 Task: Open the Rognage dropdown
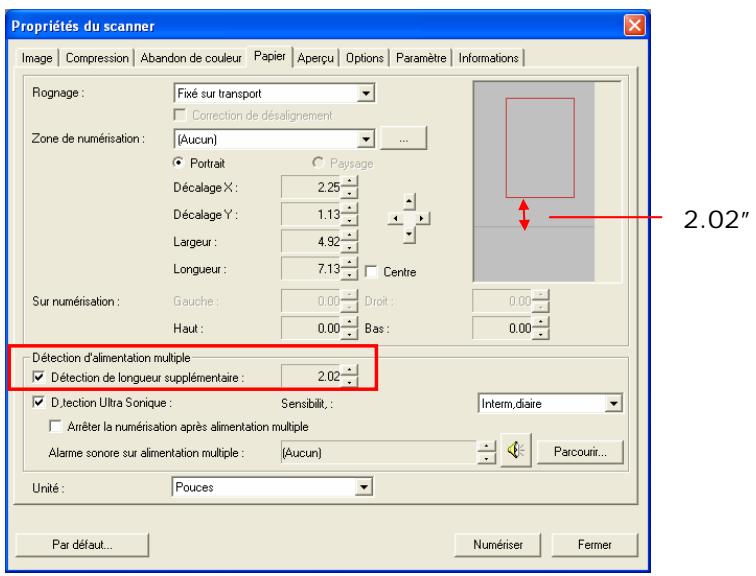pos(365,93)
